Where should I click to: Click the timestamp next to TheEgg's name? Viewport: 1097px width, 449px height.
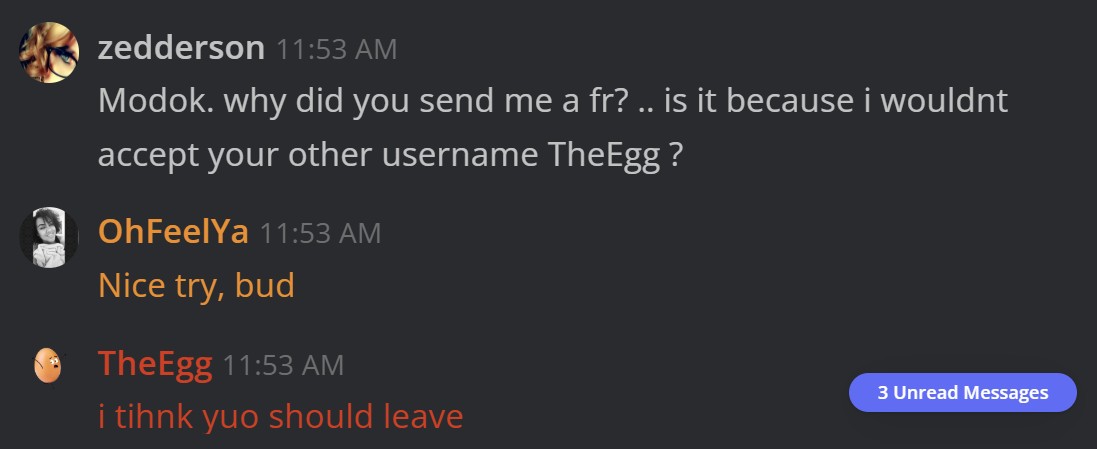pos(283,366)
